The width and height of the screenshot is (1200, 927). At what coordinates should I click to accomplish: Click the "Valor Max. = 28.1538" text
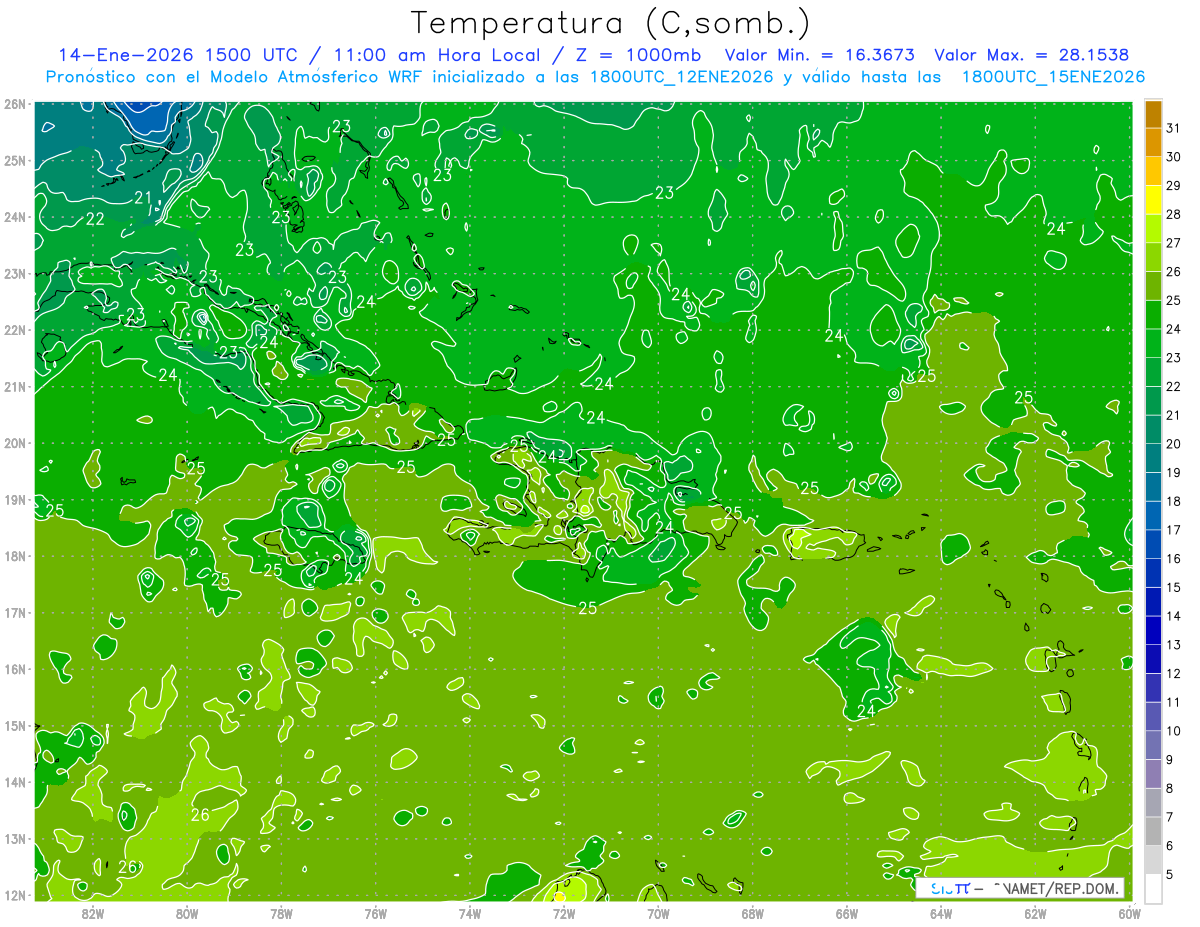(x=1031, y=55)
